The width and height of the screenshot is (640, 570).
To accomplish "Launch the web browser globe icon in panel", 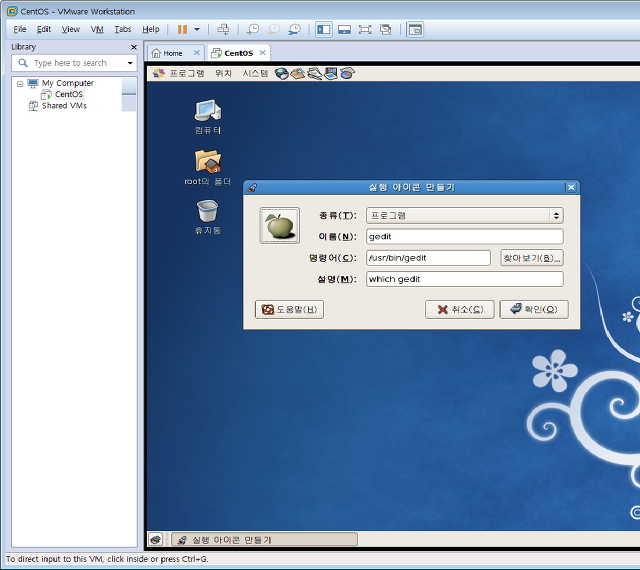I will (x=282, y=73).
